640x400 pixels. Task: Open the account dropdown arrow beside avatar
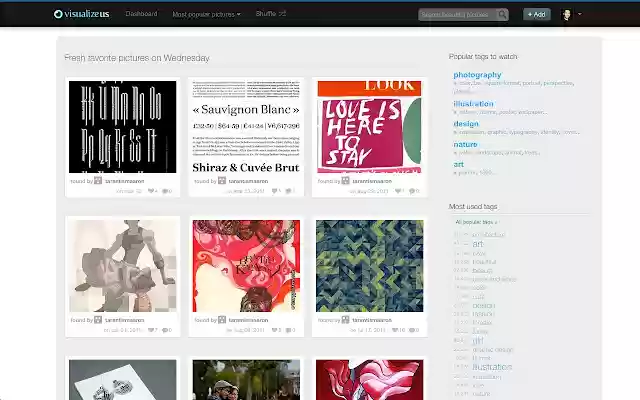pos(580,14)
